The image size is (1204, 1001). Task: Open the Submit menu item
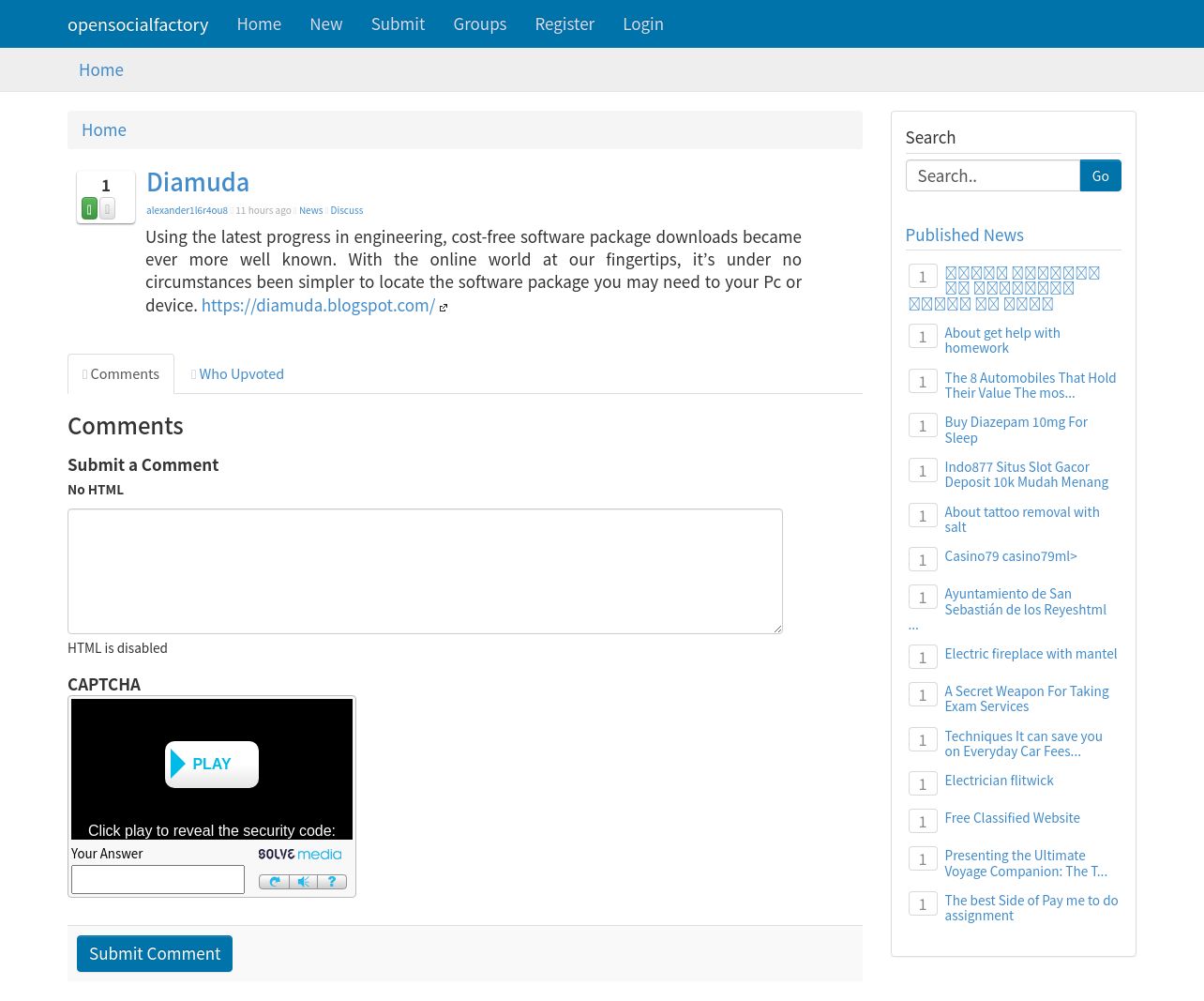(398, 24)
